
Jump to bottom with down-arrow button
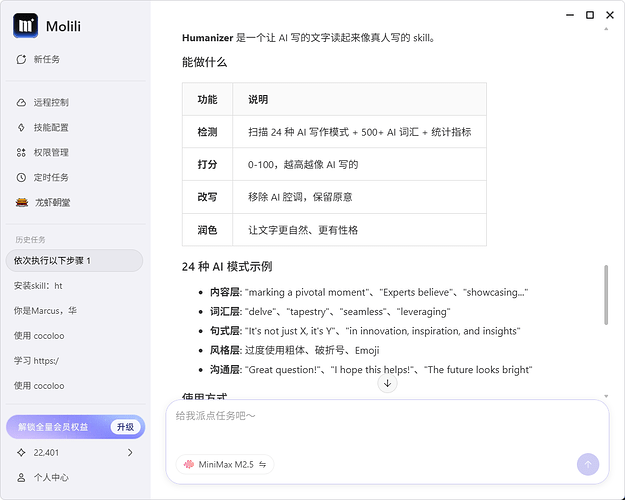point(387,384)
